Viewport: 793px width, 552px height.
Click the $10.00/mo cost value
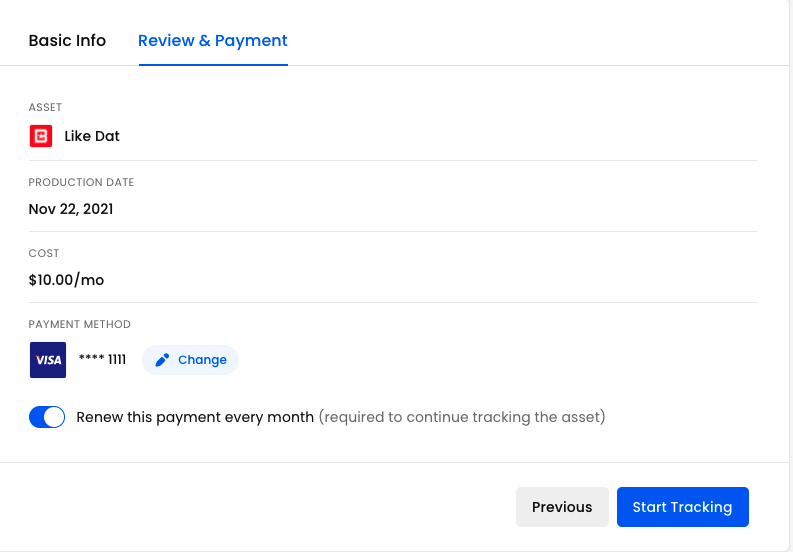tap(66, 280)
